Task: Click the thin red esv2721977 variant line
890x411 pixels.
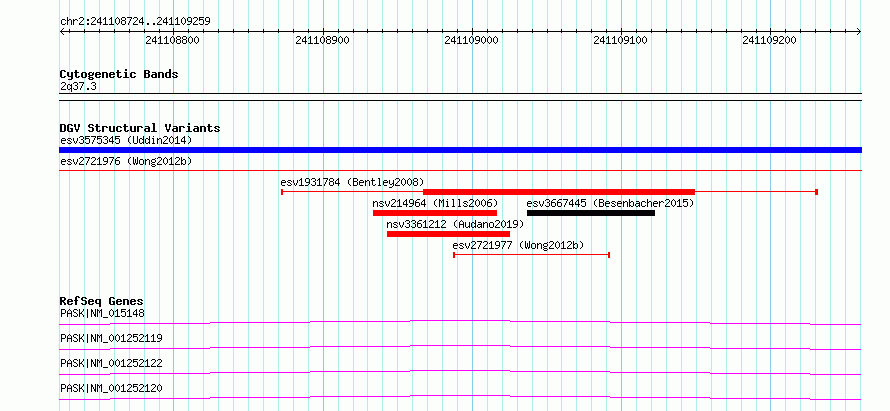Action: tap(531, 255)
